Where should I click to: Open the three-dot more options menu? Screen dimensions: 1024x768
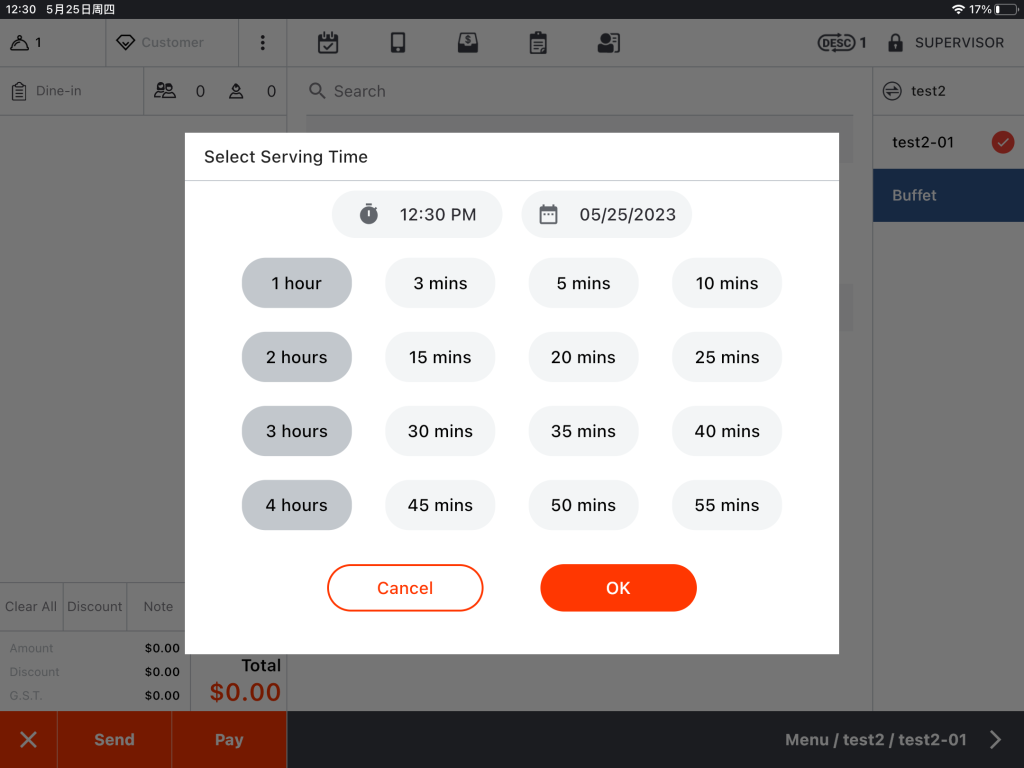tap(262, 43)
